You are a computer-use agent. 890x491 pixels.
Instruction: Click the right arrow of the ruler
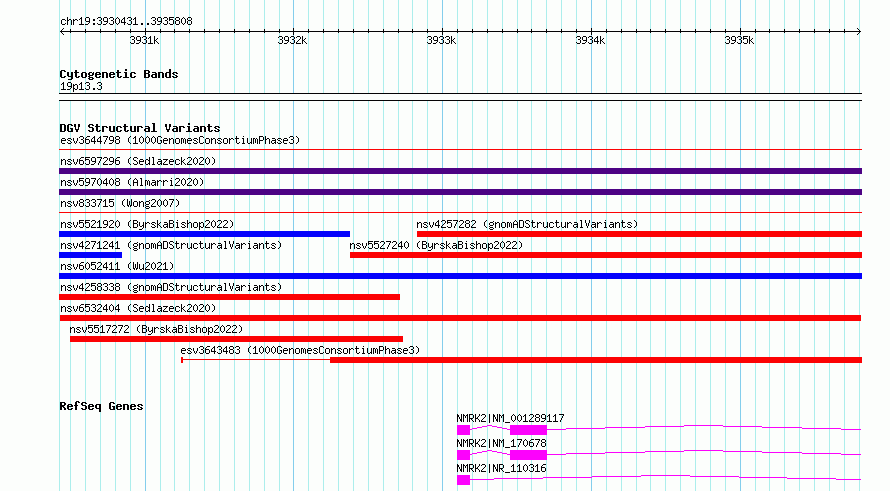(859, 32)
